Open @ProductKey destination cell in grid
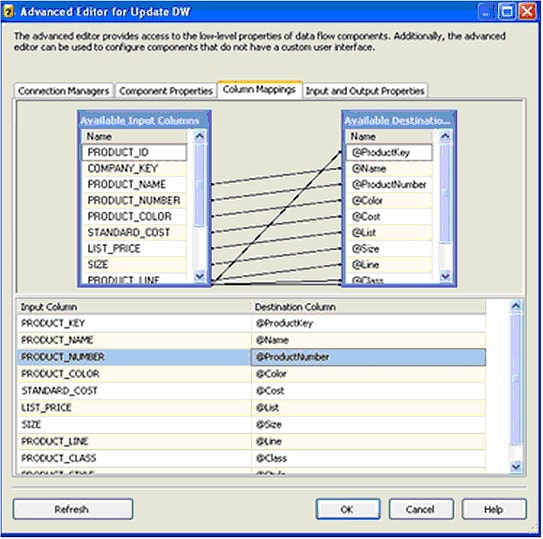The height and width of the screenshot is (539, 543). pos(368,323)
